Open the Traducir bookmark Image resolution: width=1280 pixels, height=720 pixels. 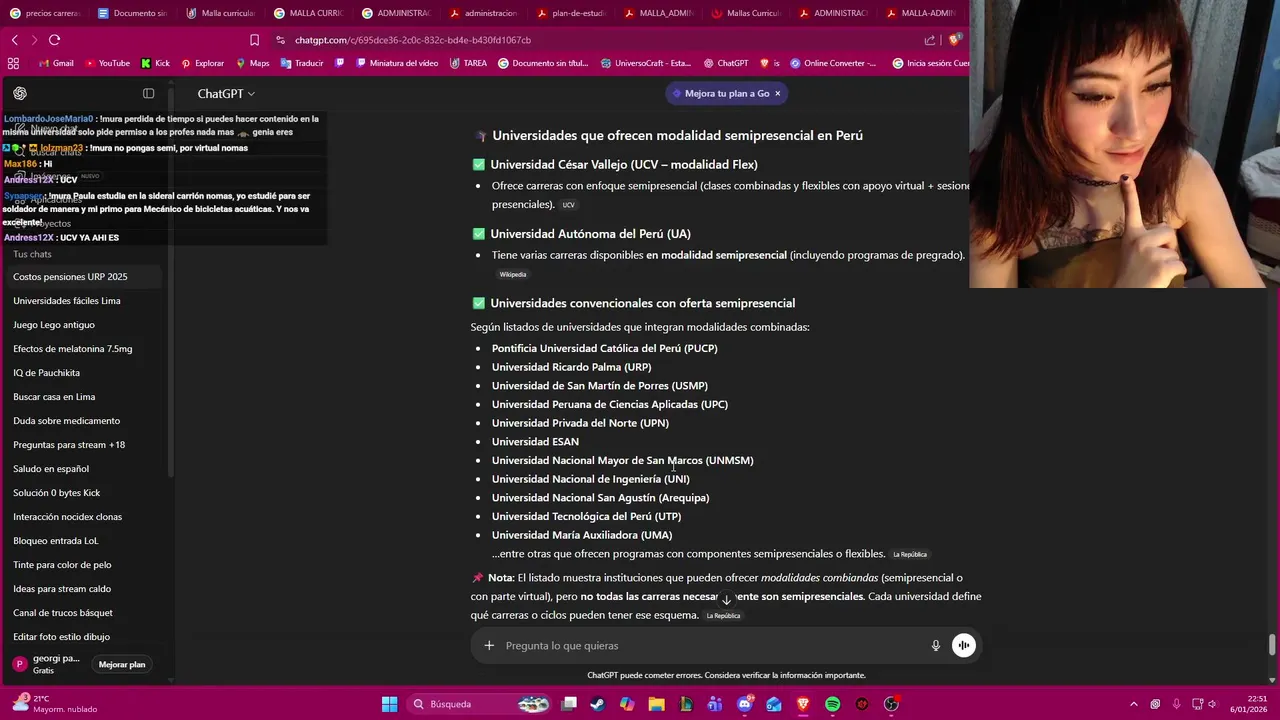pos(302,63)
